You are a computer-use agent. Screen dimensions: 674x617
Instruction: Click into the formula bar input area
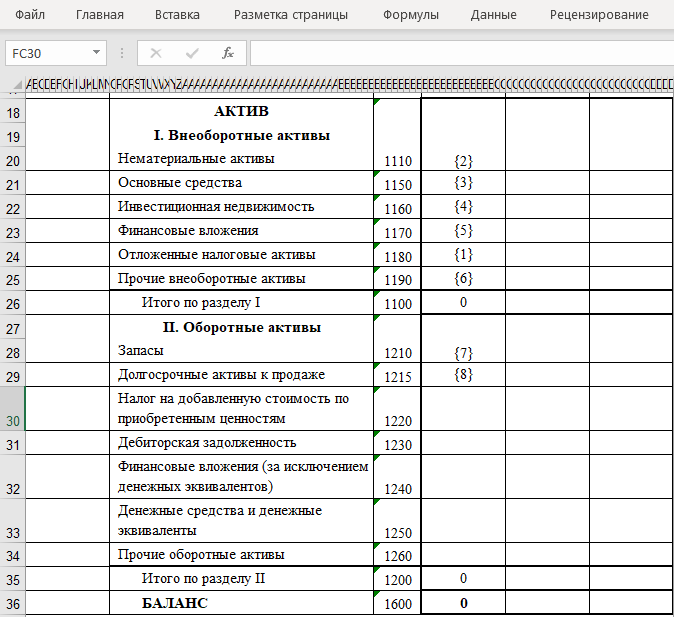460,52
